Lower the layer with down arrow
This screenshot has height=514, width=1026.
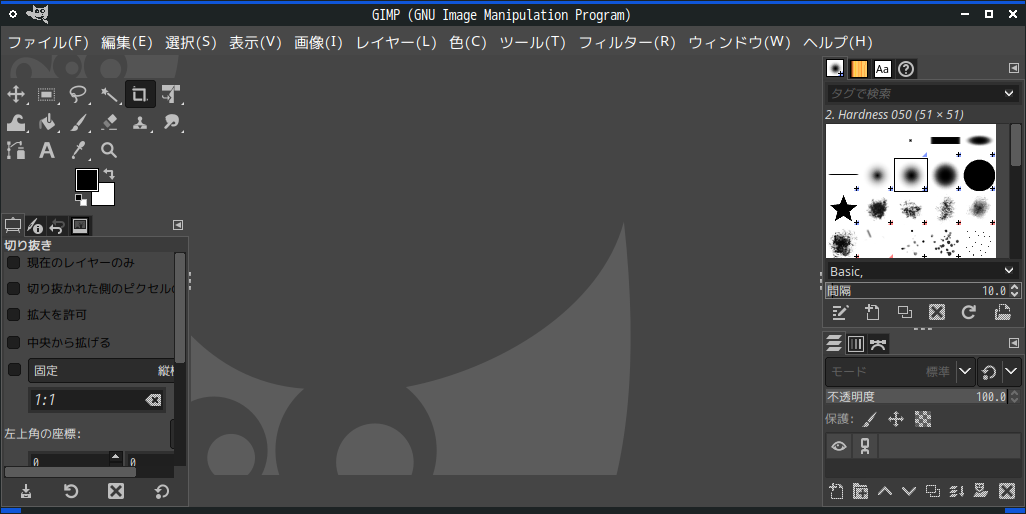pyautogui.click(x=909, y=491)
